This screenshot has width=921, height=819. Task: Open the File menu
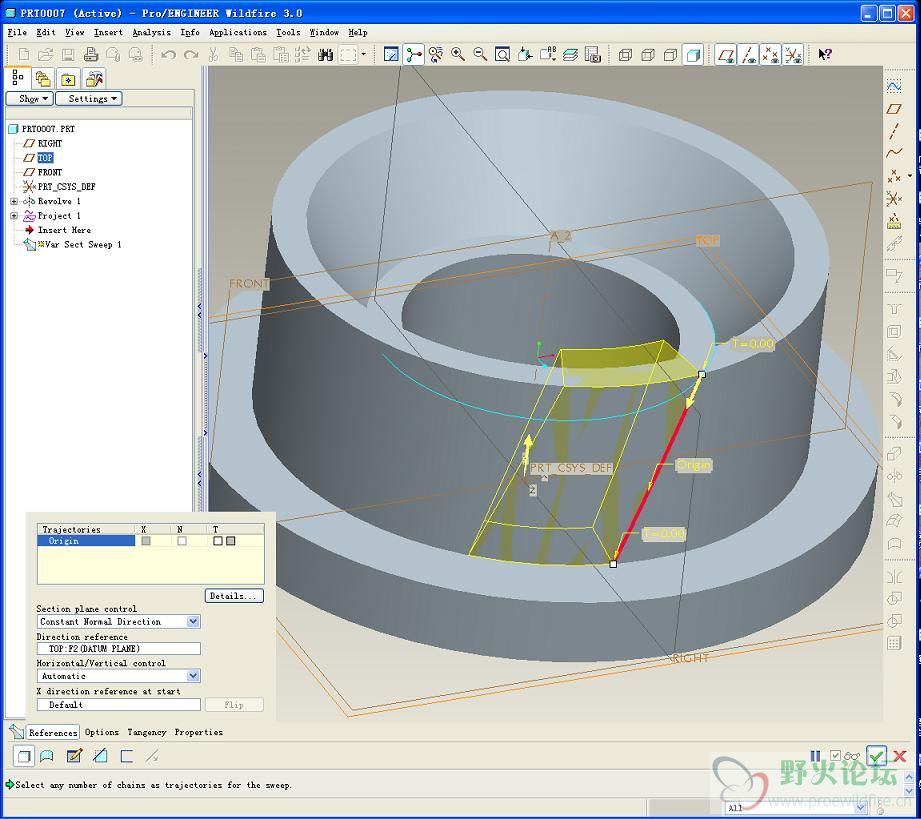click(x=17, y=32)
